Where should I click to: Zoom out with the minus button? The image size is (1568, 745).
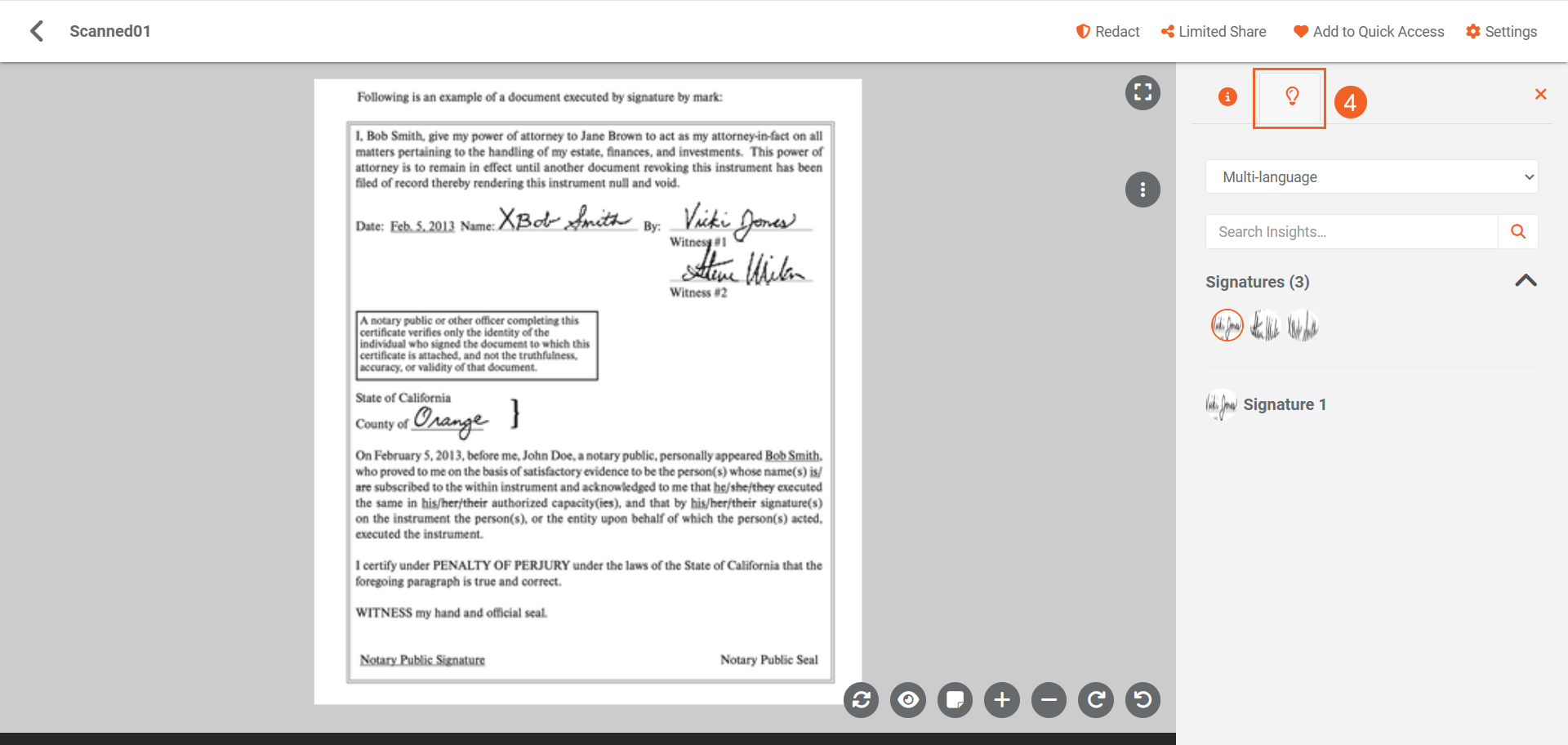[1049, 700]
